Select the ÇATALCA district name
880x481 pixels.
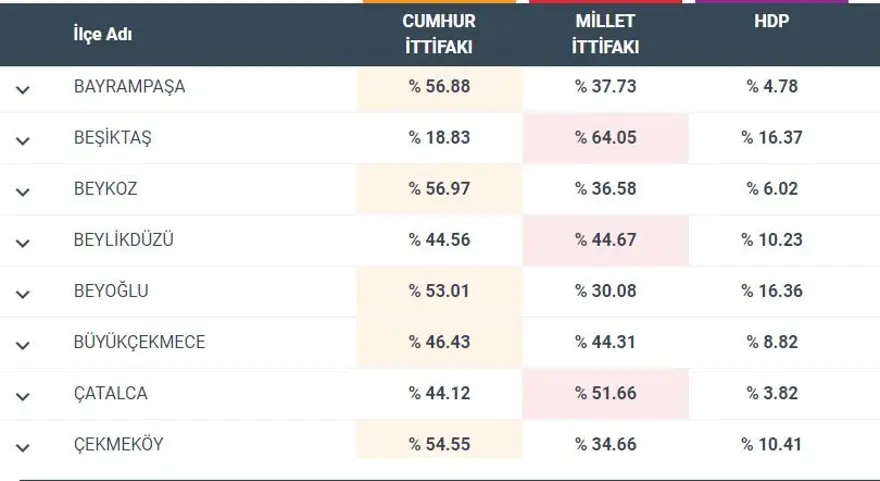(x=110, y=394)
